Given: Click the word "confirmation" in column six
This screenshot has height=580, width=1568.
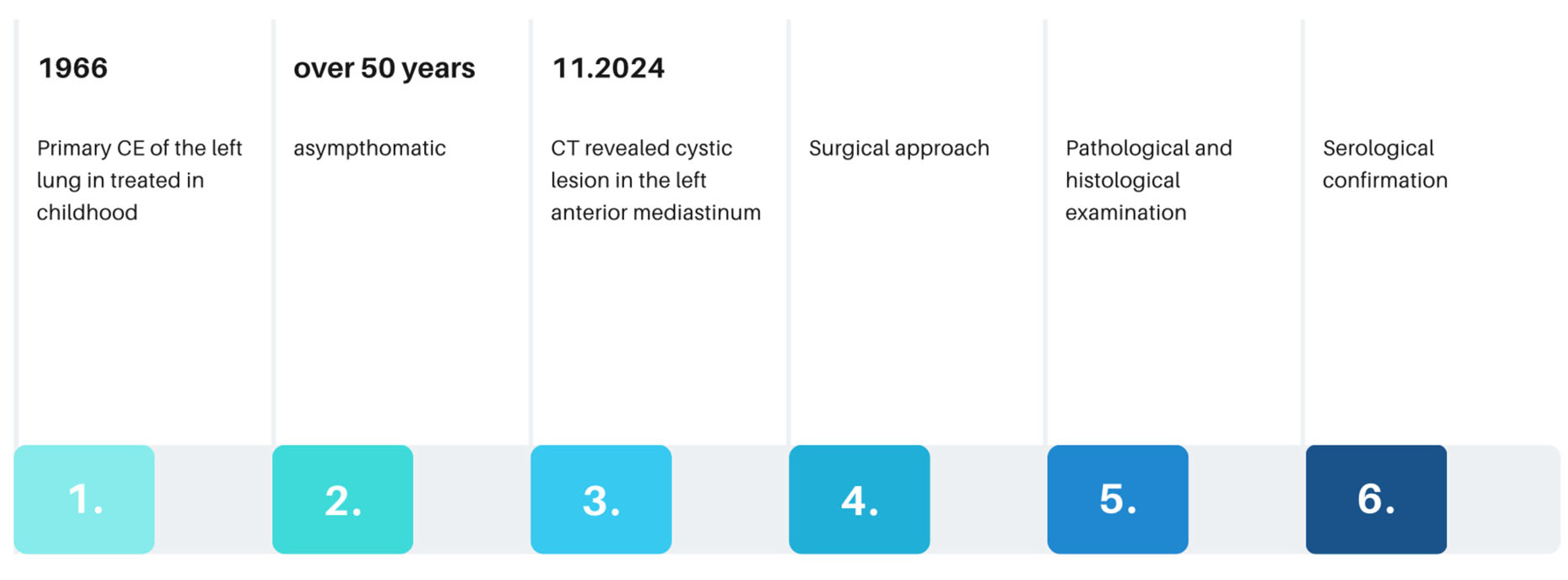Looking at the screenshot, I should coord(1385,180).
